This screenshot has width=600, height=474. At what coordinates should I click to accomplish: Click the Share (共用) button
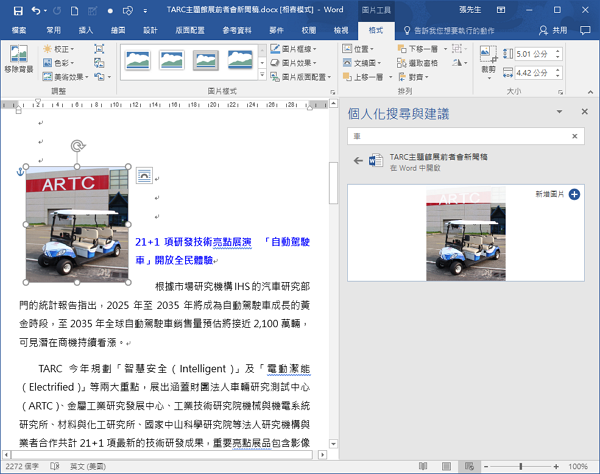pos(553,30)
